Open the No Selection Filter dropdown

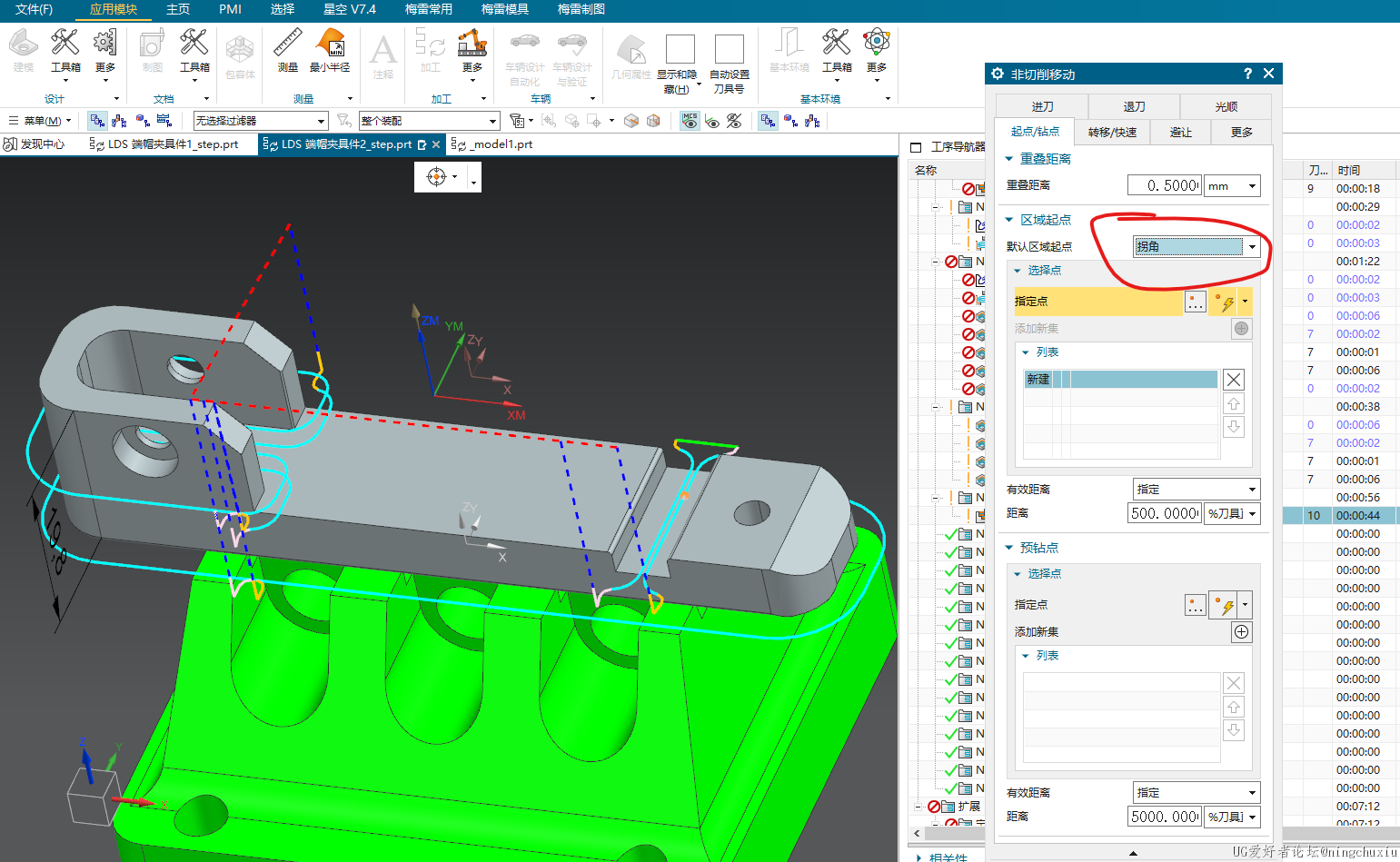tap(260, 121)
